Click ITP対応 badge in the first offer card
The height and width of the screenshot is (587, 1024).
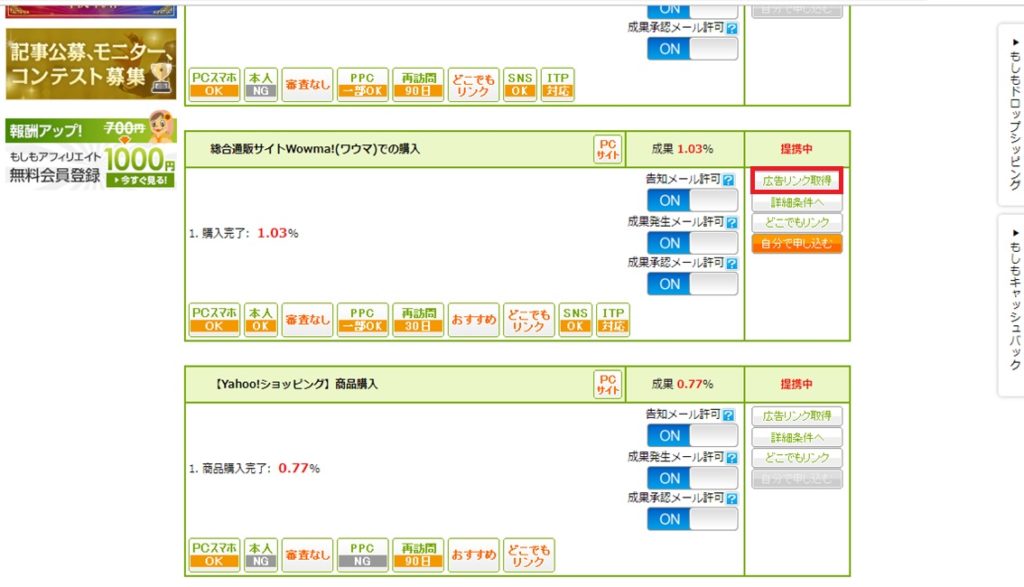point(557,84)
